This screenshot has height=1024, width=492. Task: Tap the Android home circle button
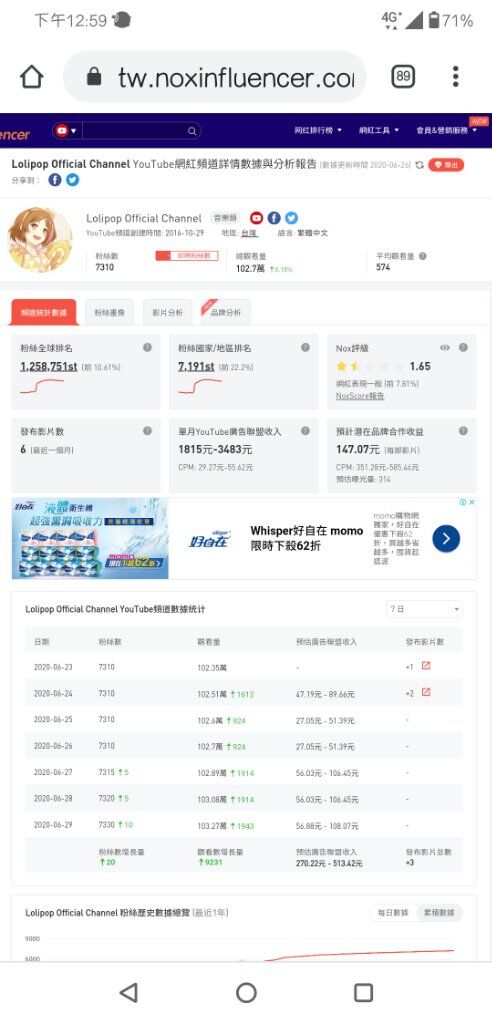246,993
